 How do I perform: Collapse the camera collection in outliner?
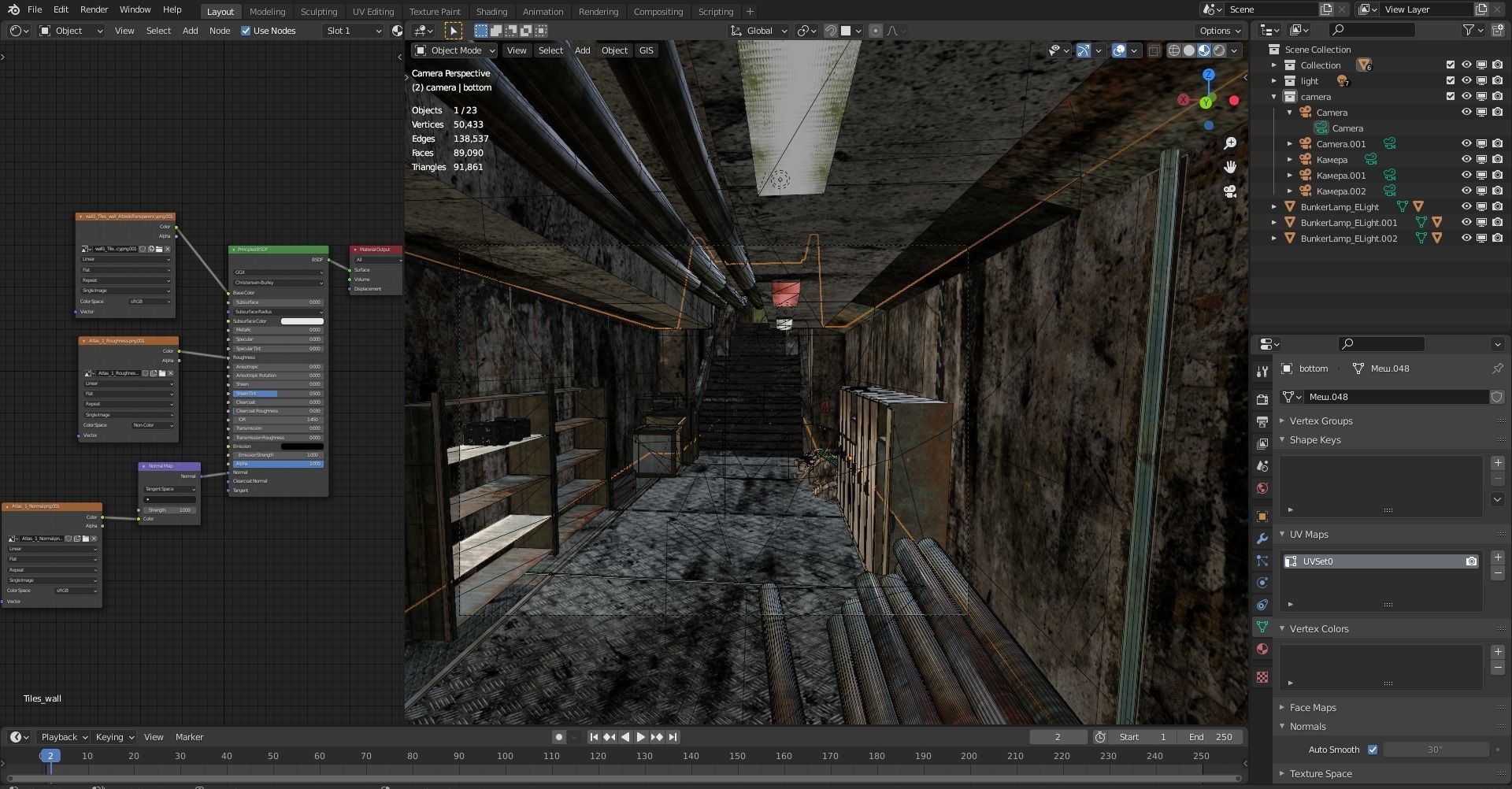point(1274,97)
